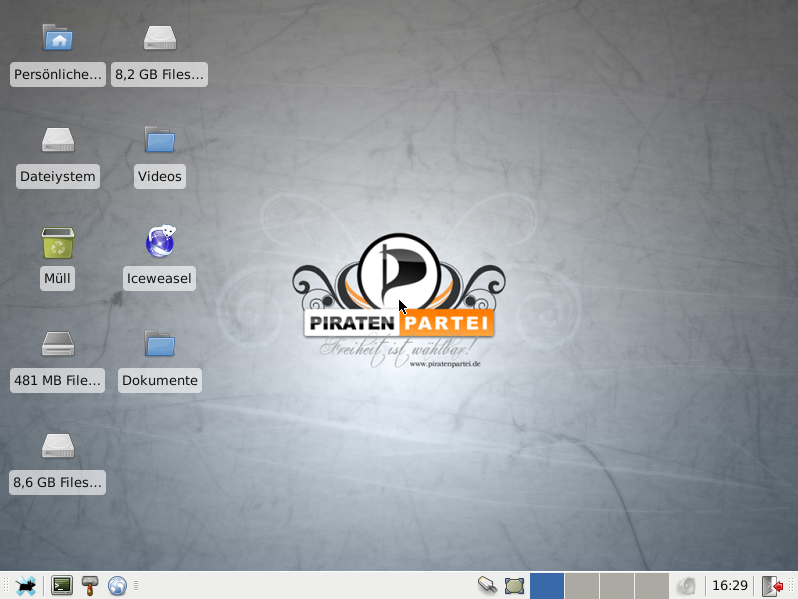Launch the terminal from the panel
This screenshot has width=798, height=599.
[62, 586]
